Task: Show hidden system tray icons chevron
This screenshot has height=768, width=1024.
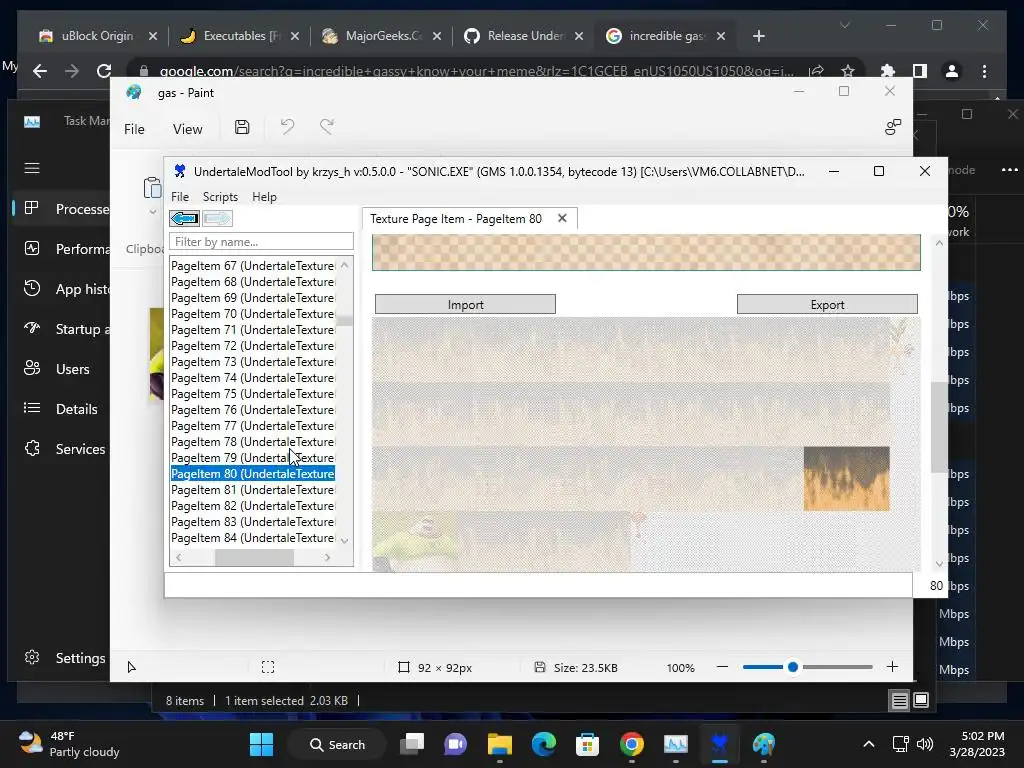Action: coord(869,744)
